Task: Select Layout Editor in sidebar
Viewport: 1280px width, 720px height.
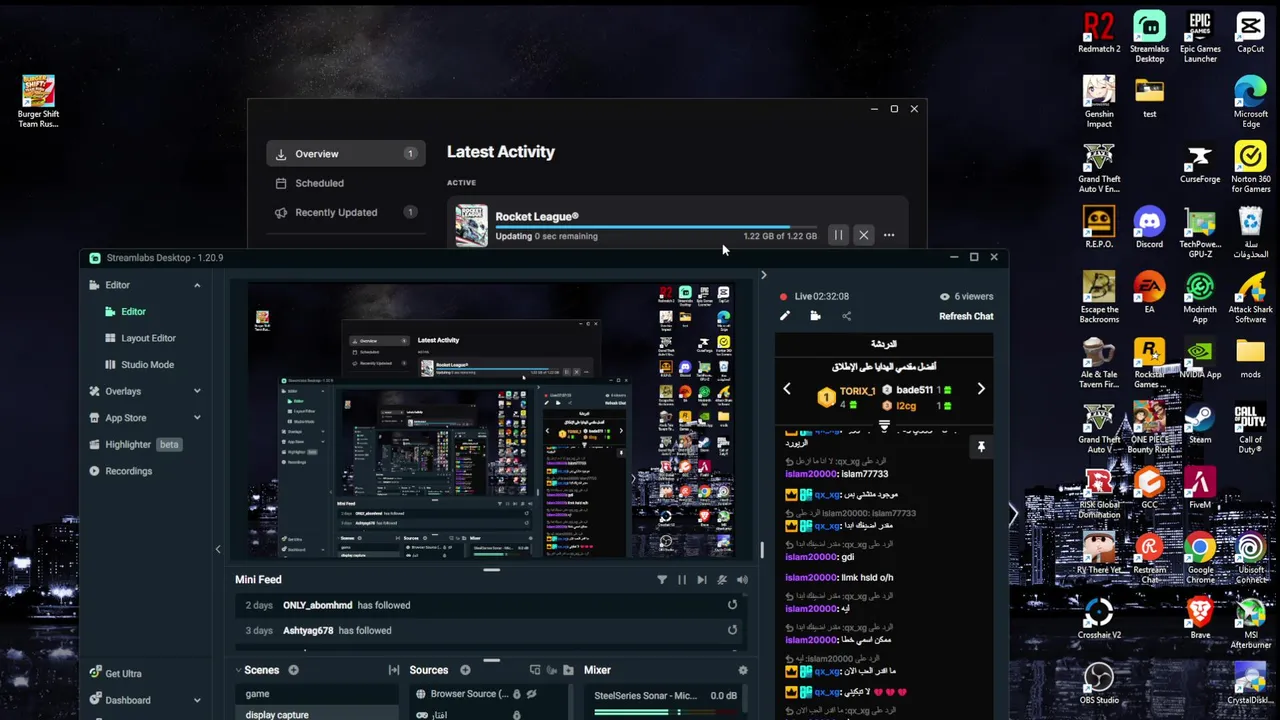Action: tap(148, 338)
